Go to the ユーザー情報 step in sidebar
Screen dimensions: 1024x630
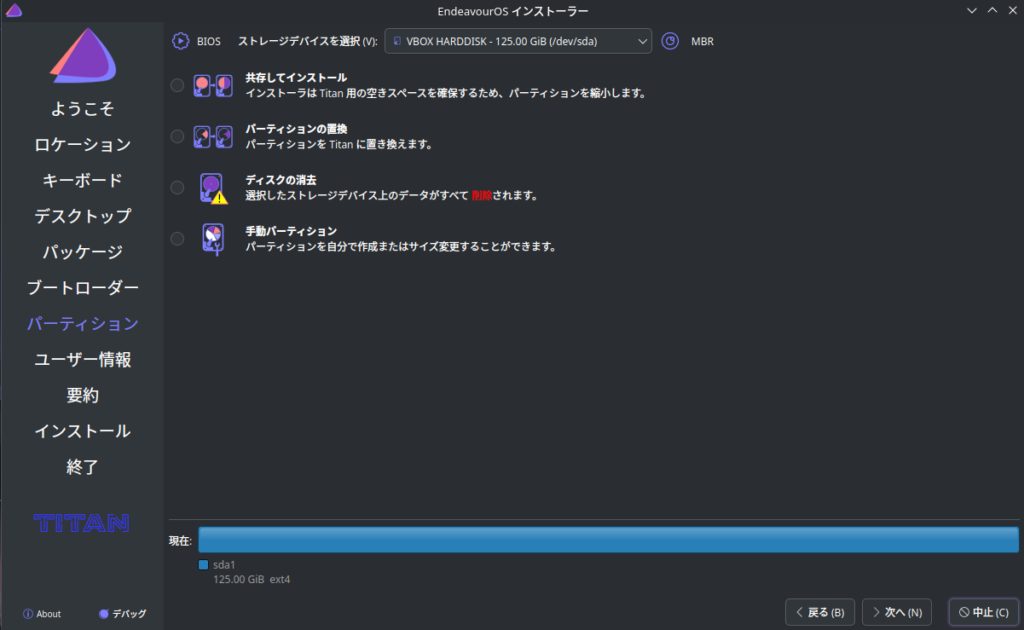82,359
